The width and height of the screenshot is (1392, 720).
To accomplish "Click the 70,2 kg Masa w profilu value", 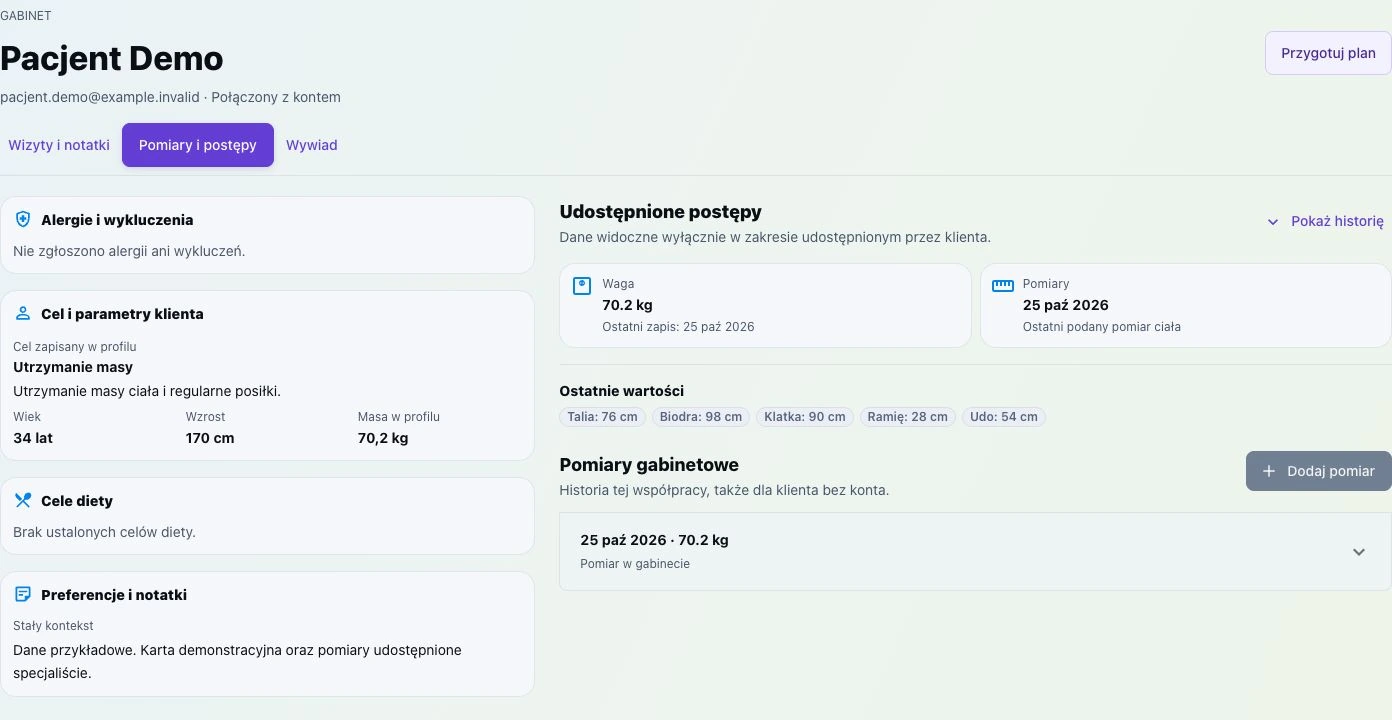I will pos(383,438).
